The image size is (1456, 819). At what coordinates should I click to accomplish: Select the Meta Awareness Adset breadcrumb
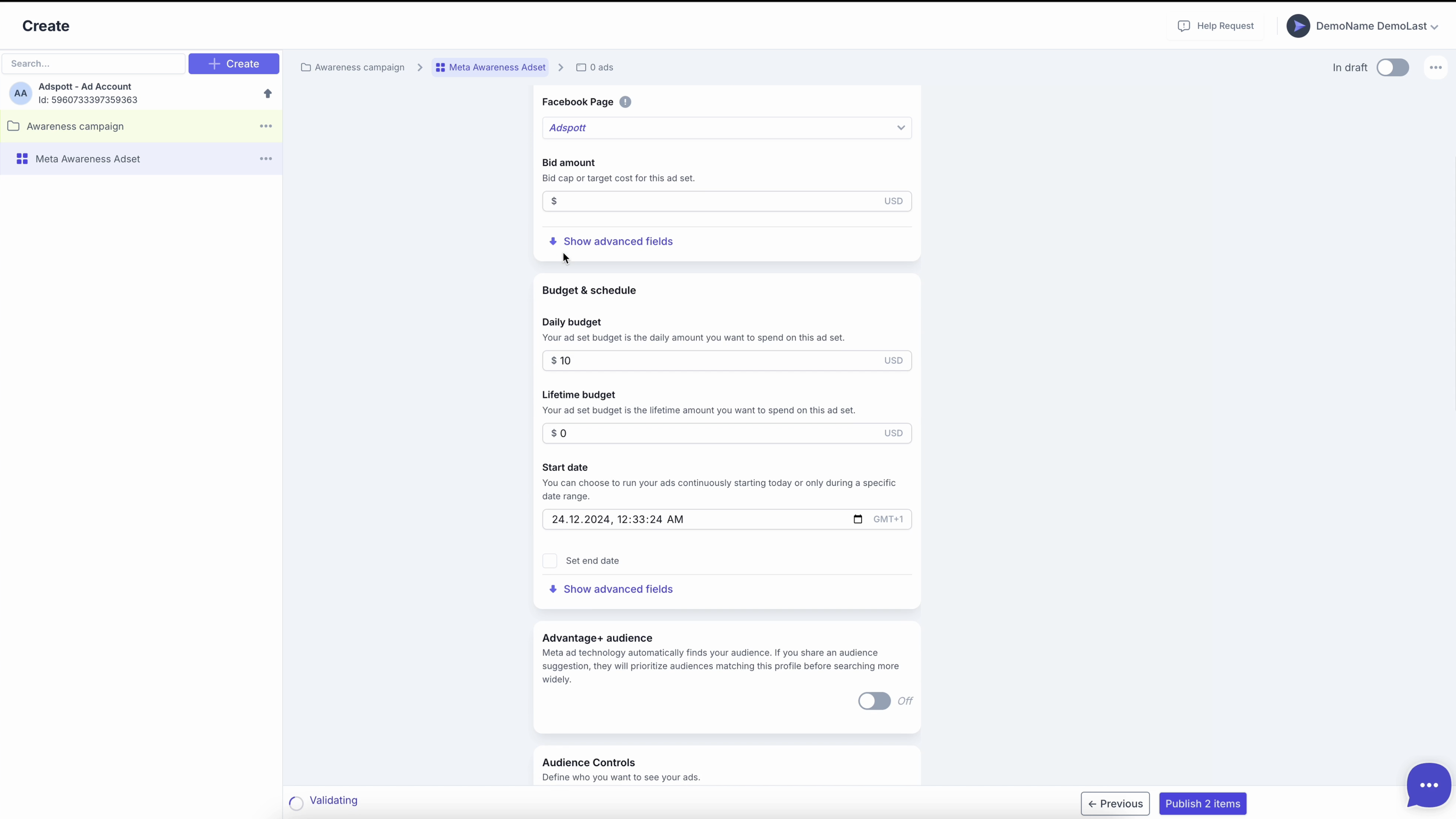click(x=491, y=67)
